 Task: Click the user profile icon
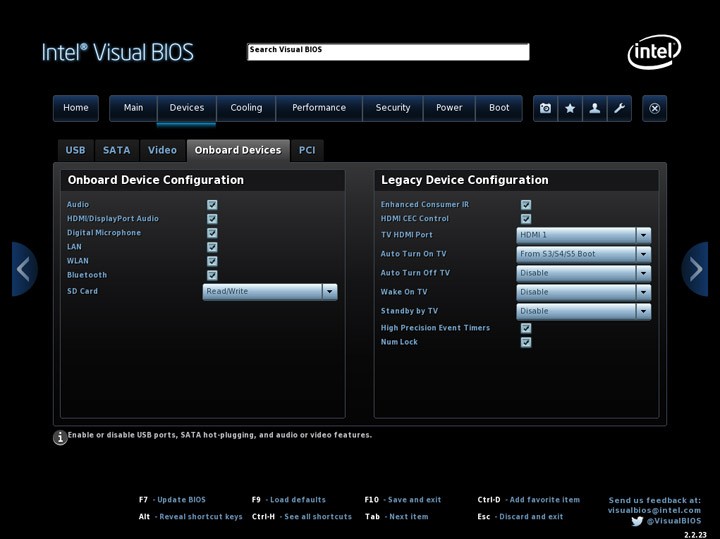coord(595,108)
